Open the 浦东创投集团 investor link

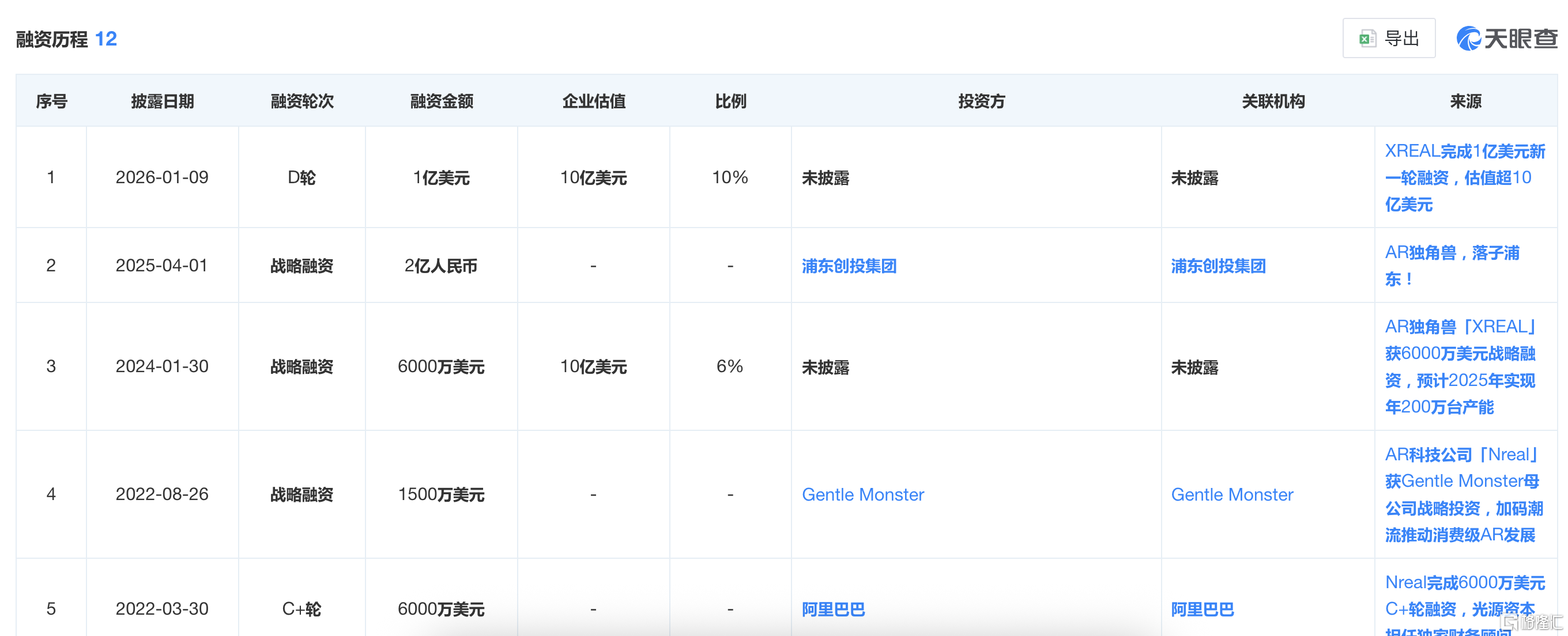(x=849, y=266)
